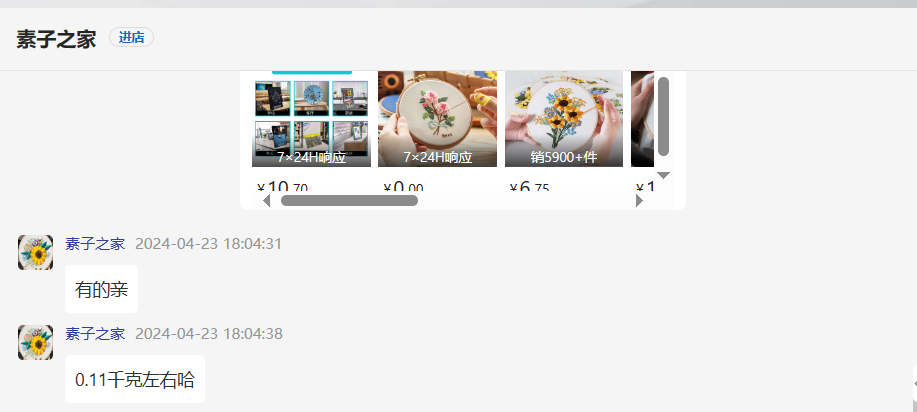917x412 pixels.
Task: Click the 进店 button beside shop name
Action: pyautogui.click(x=132, y=37)
